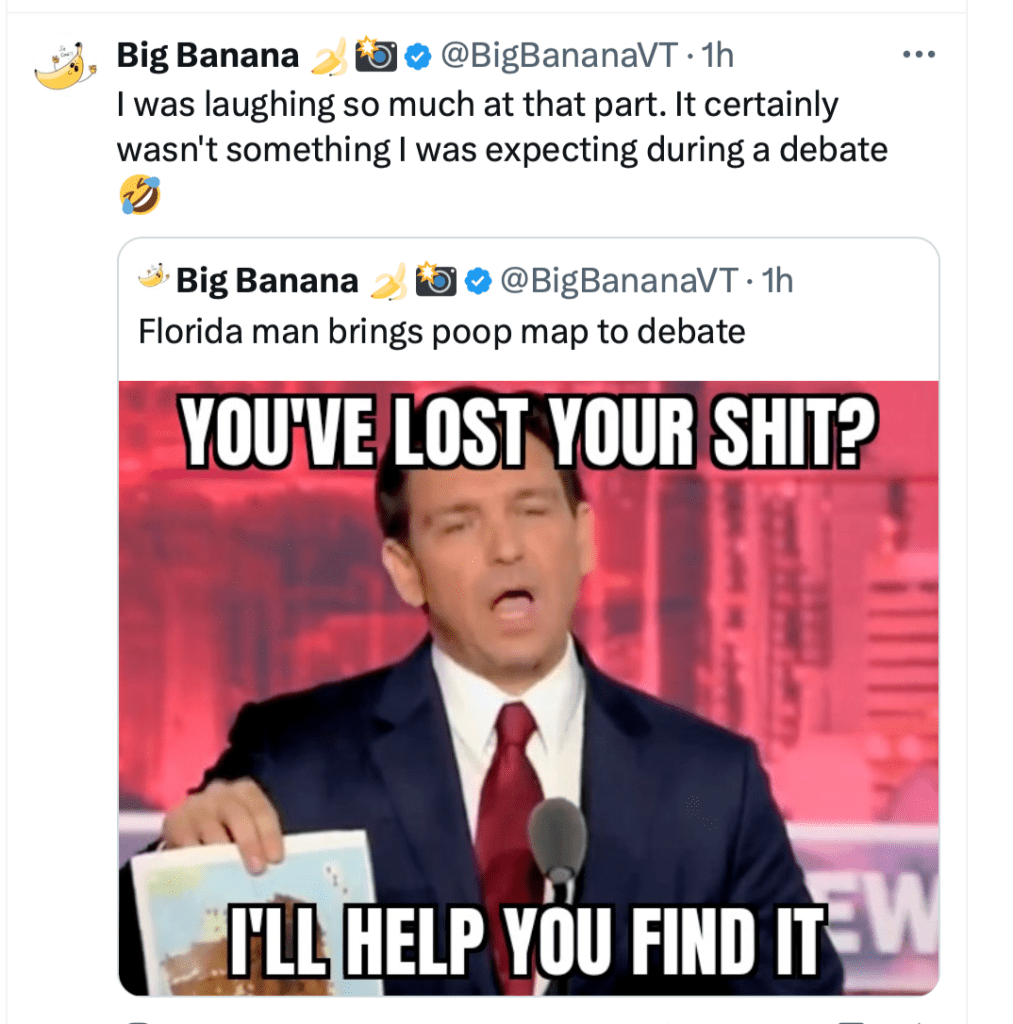Open the main tweet's 1h timestamp
Viewport: 1013px width, 1024px height.
click(717, 56)
